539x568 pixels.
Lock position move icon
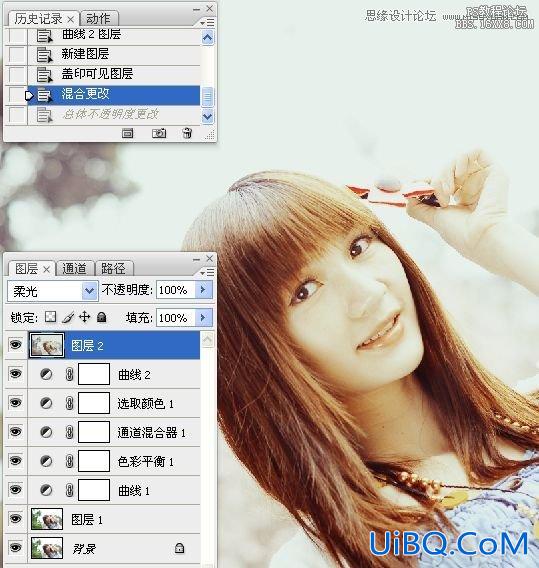pyautogui.click(x=85, y=317)
